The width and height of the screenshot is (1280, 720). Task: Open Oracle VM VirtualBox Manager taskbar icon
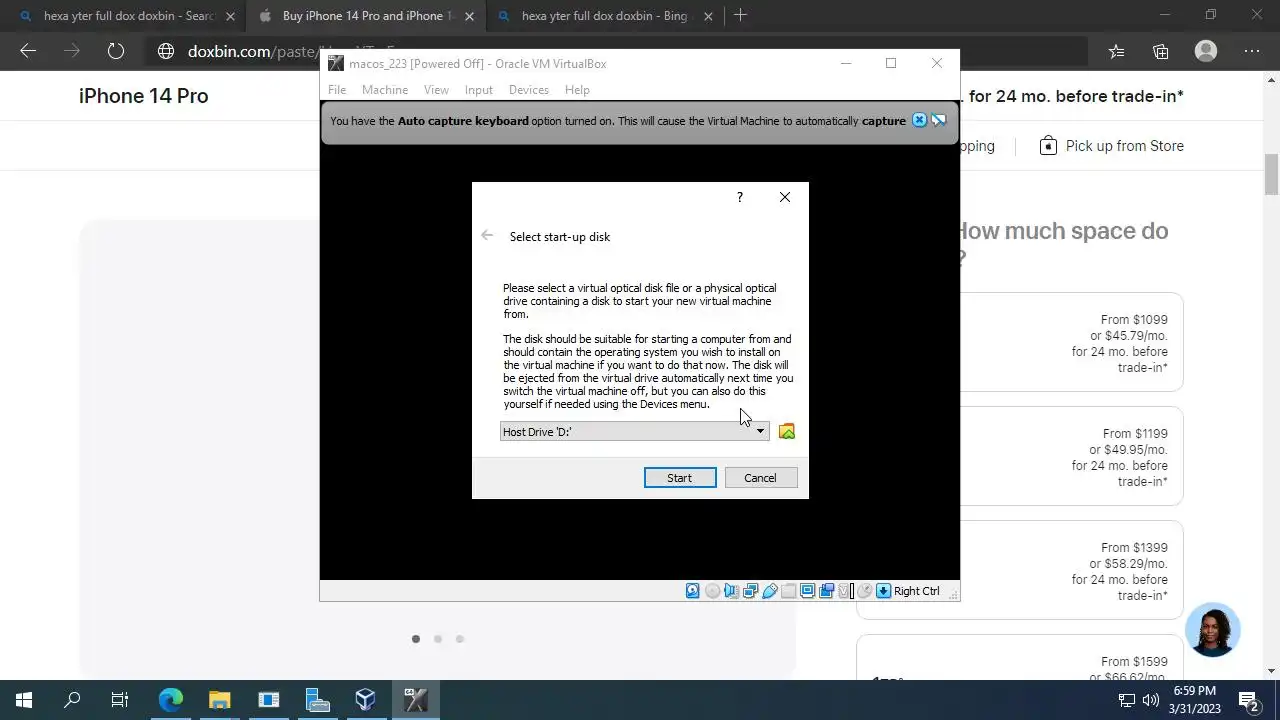[x=365, y=700]
